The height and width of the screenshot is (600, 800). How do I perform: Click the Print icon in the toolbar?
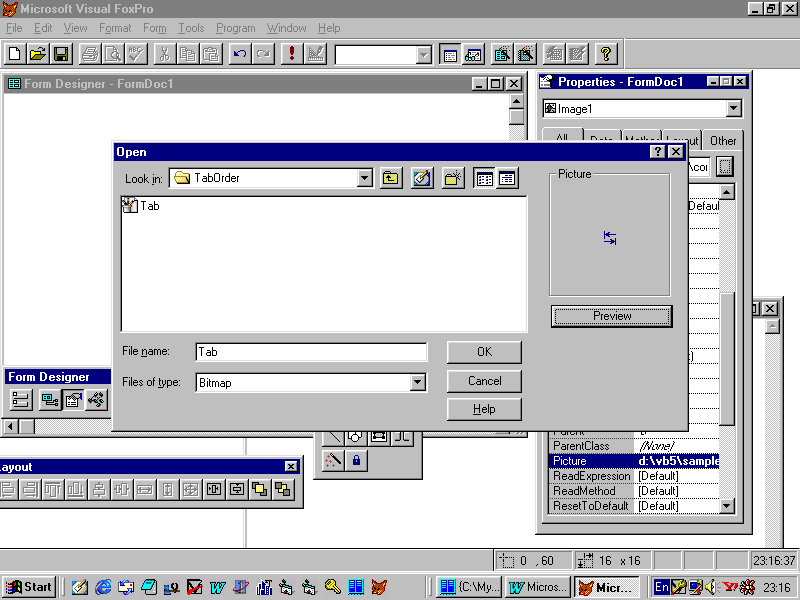(x=90, y=54)
